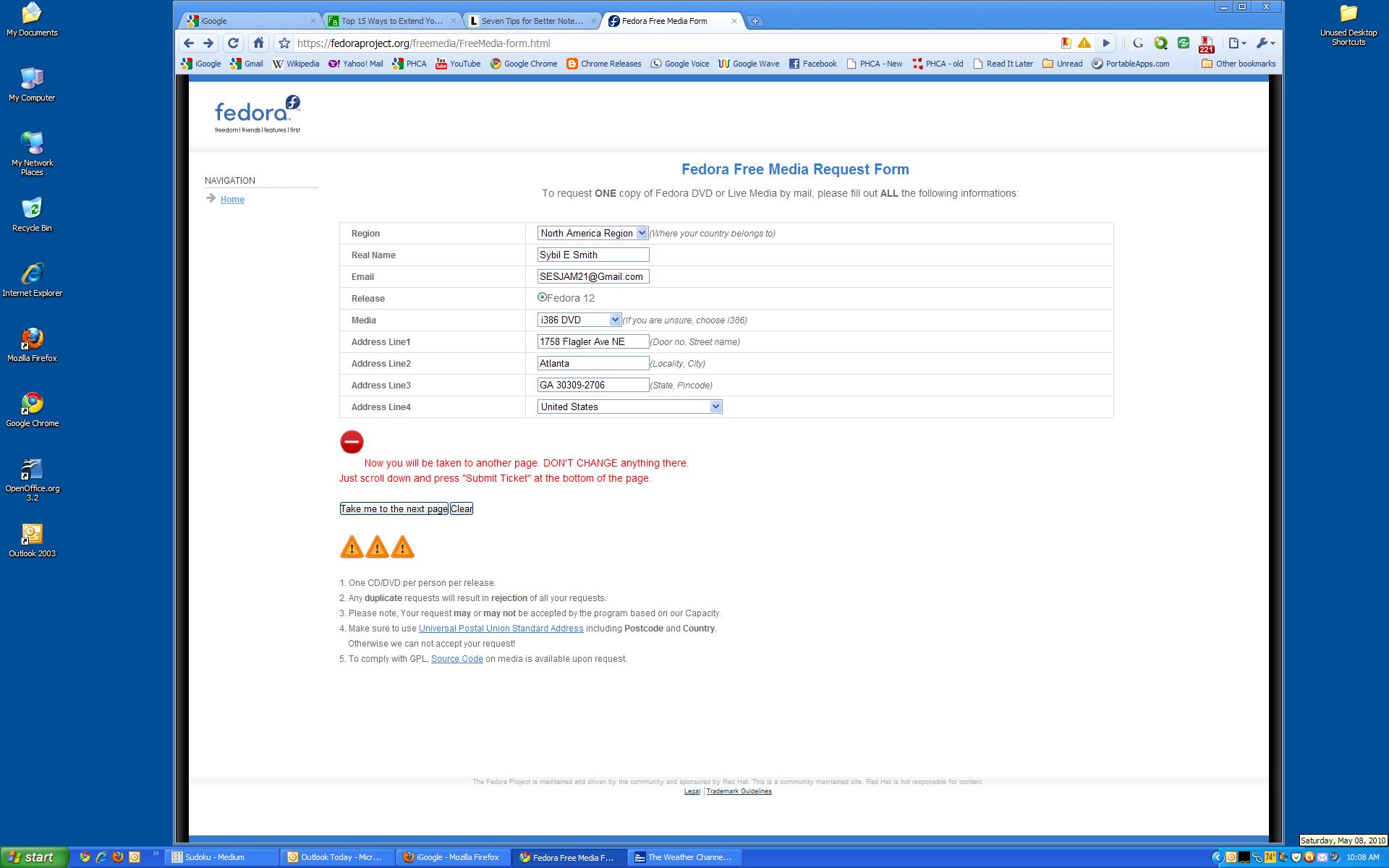Screen dimensions: 1389x868
Task: Open the Region dropdown
Action: coord(592,233)
